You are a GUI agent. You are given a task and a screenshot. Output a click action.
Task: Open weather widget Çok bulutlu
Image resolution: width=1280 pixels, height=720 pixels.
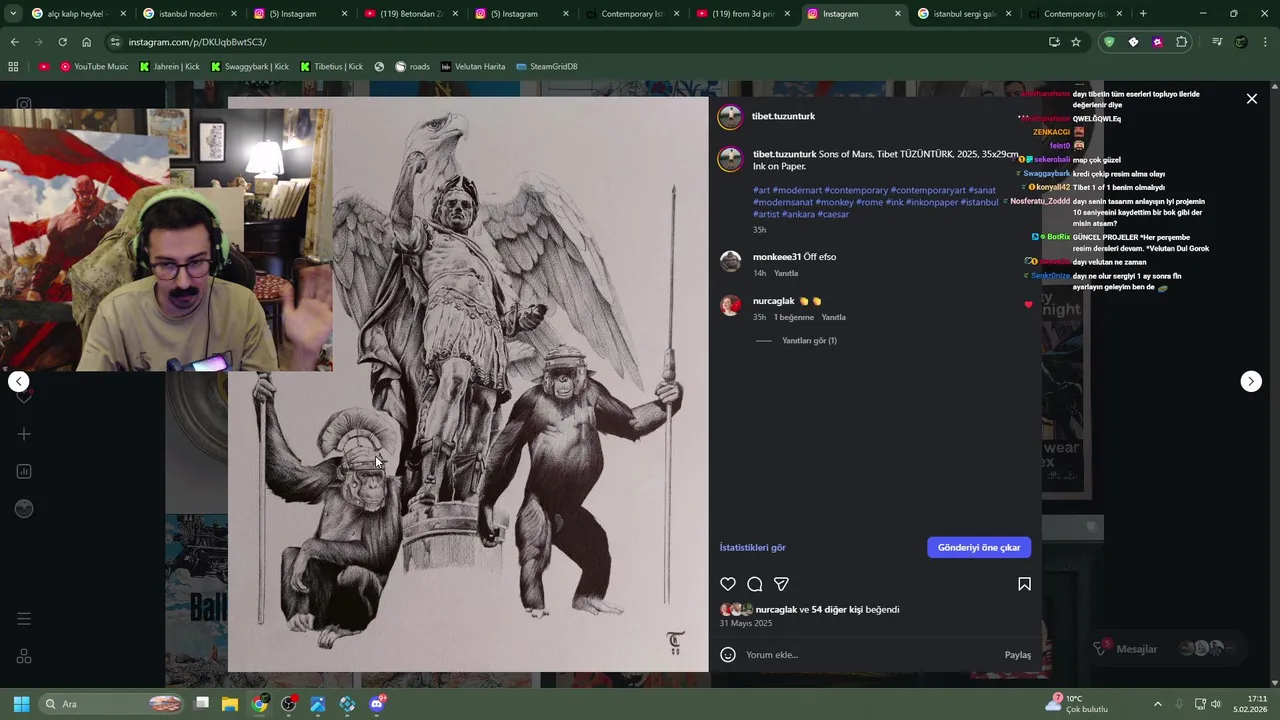point(1079,704)
